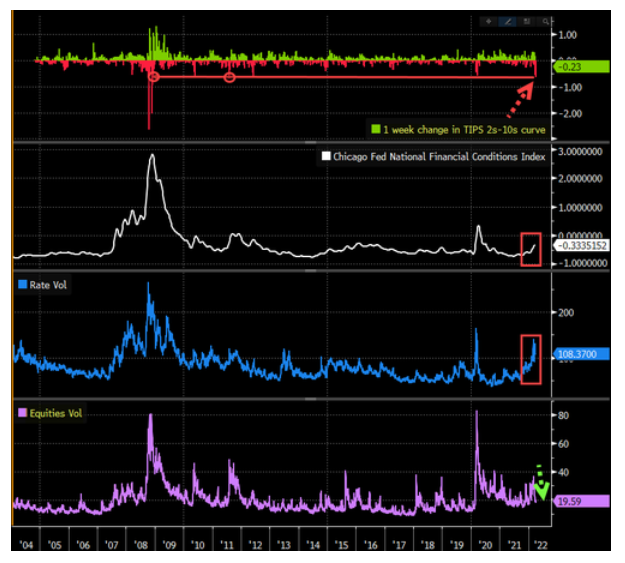Click the '08 year label on time axis
The image size is (625, 563).
tap(141, 545)
